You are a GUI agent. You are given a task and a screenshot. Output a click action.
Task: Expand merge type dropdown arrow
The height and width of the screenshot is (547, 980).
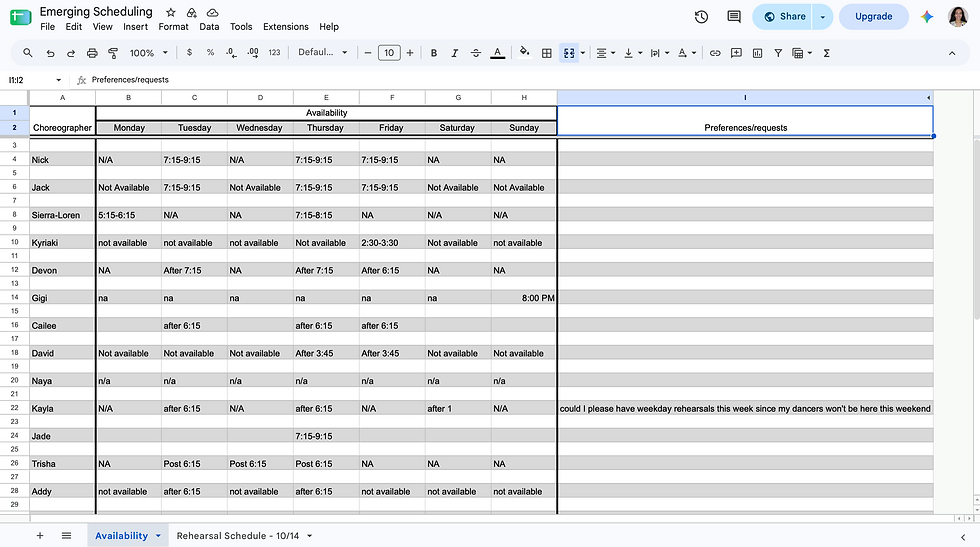[x=582, y=53]
